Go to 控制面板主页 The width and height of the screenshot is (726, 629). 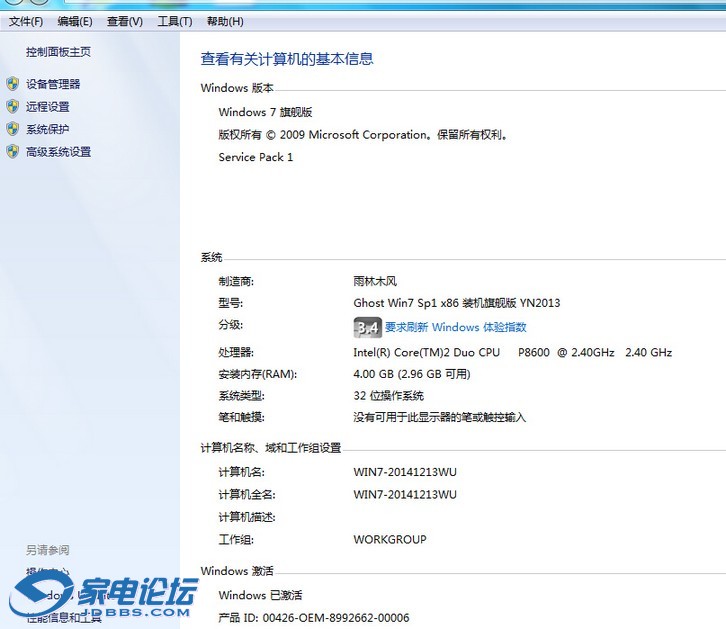58,52
